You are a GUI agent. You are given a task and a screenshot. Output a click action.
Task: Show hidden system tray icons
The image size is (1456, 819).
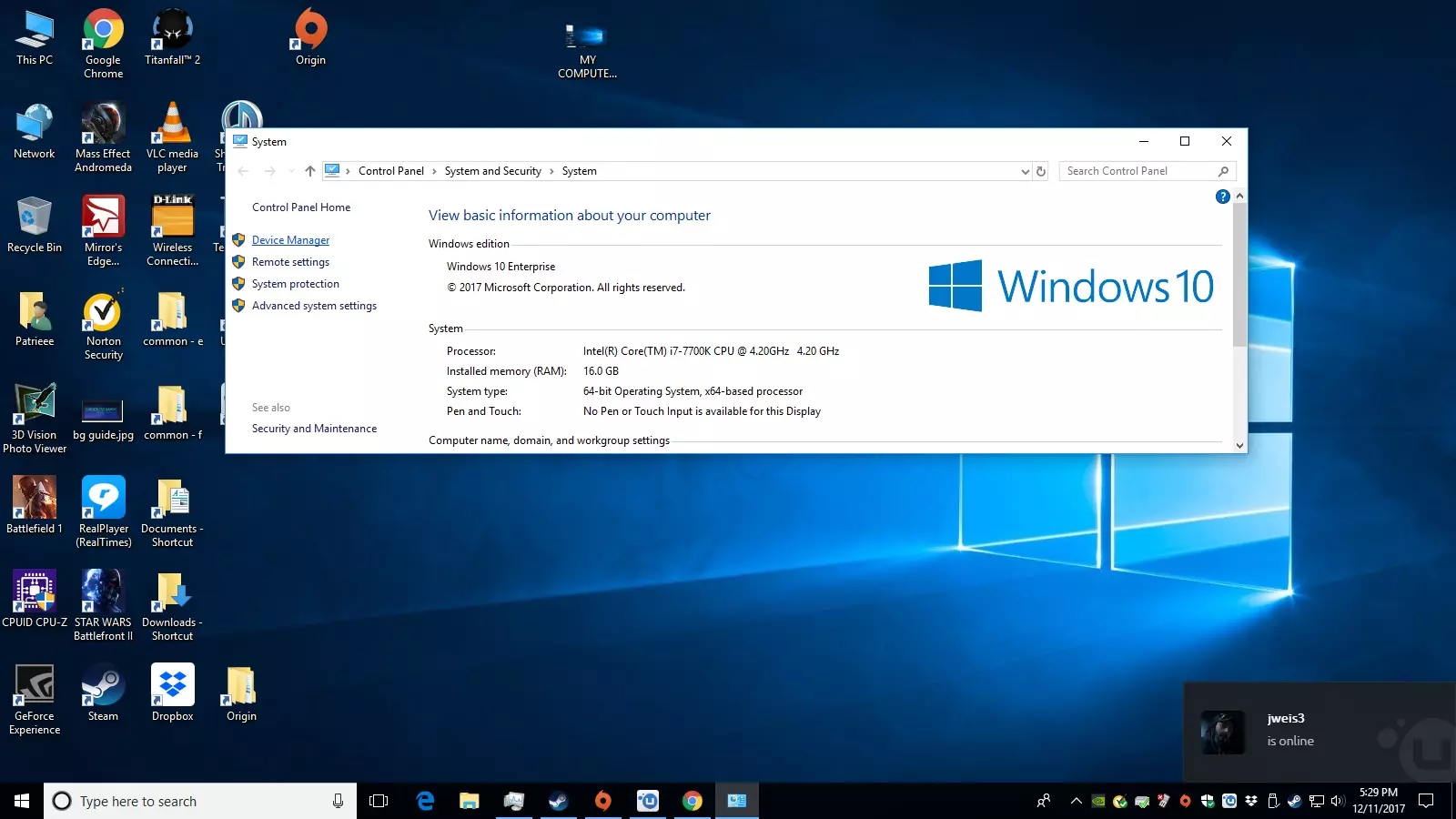point(1076,801)
